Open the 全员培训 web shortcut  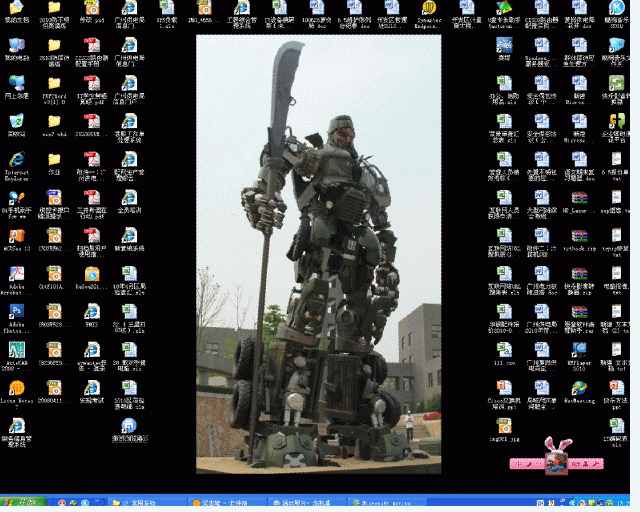click(x=129, y=202)
